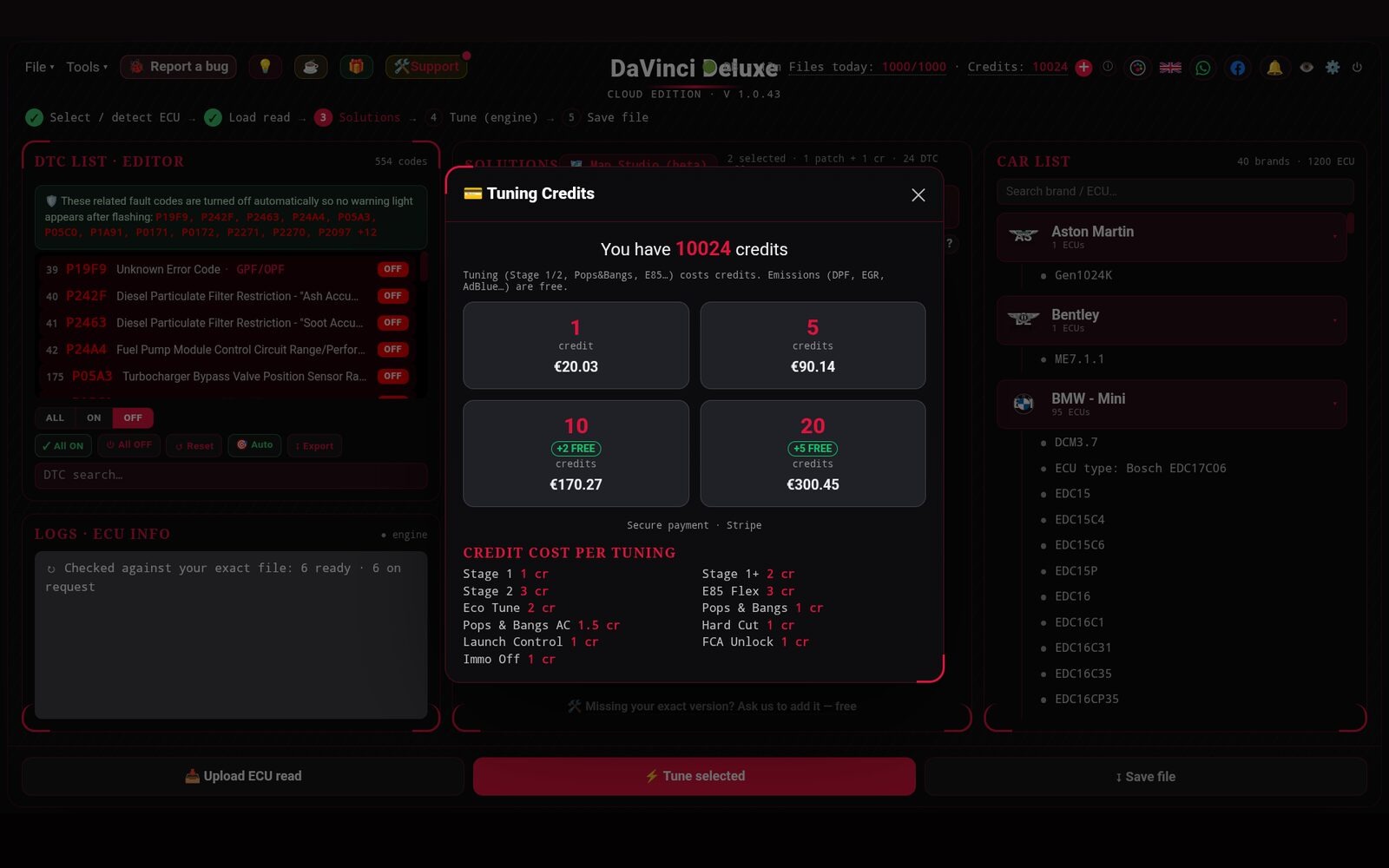This screenshot has width=1389, height=868.
Task: Buy the 1 credit package
Action: 576,345
